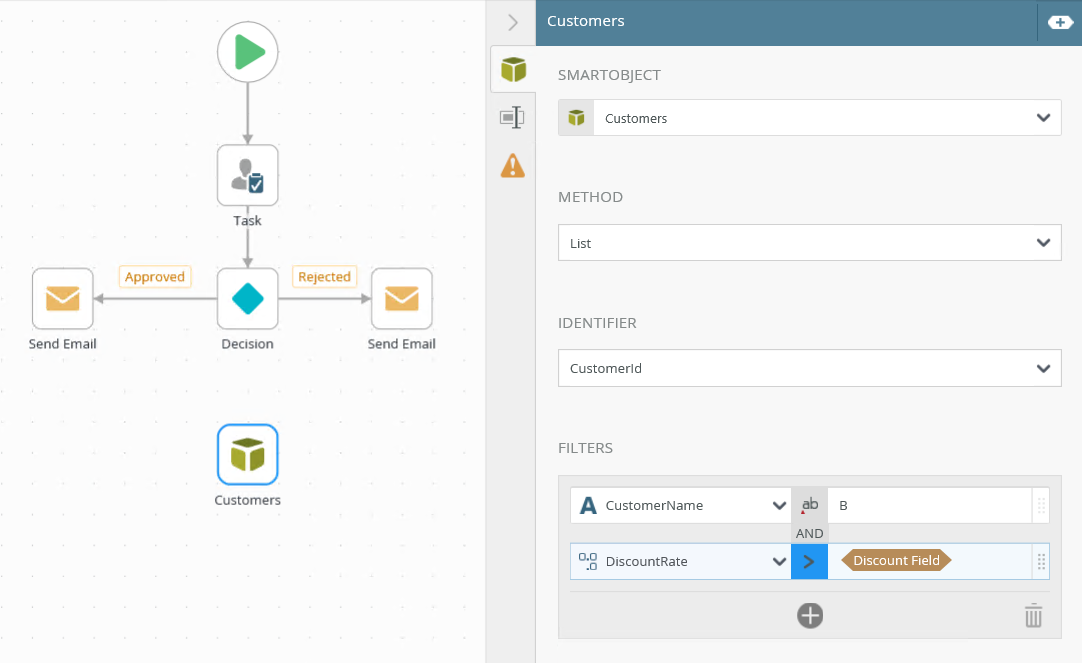Viewport: 1082px width, 663px height.
Task: Click the Approved outcome label
Action: click(x=155, y=277)
